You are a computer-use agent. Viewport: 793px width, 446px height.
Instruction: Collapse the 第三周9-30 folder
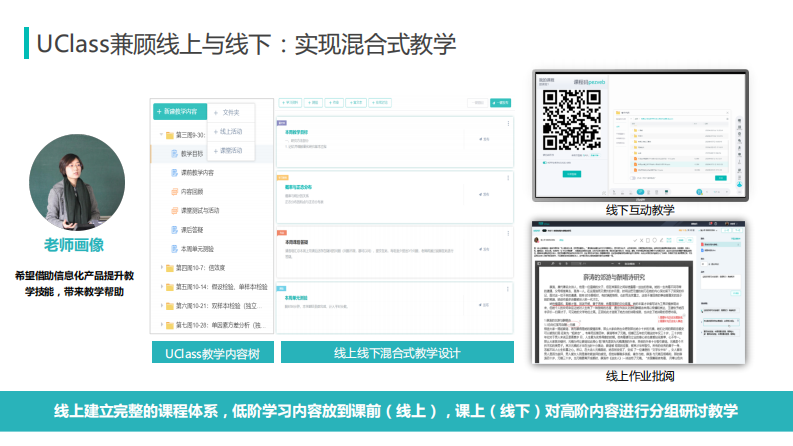click(x=161, y=135)
